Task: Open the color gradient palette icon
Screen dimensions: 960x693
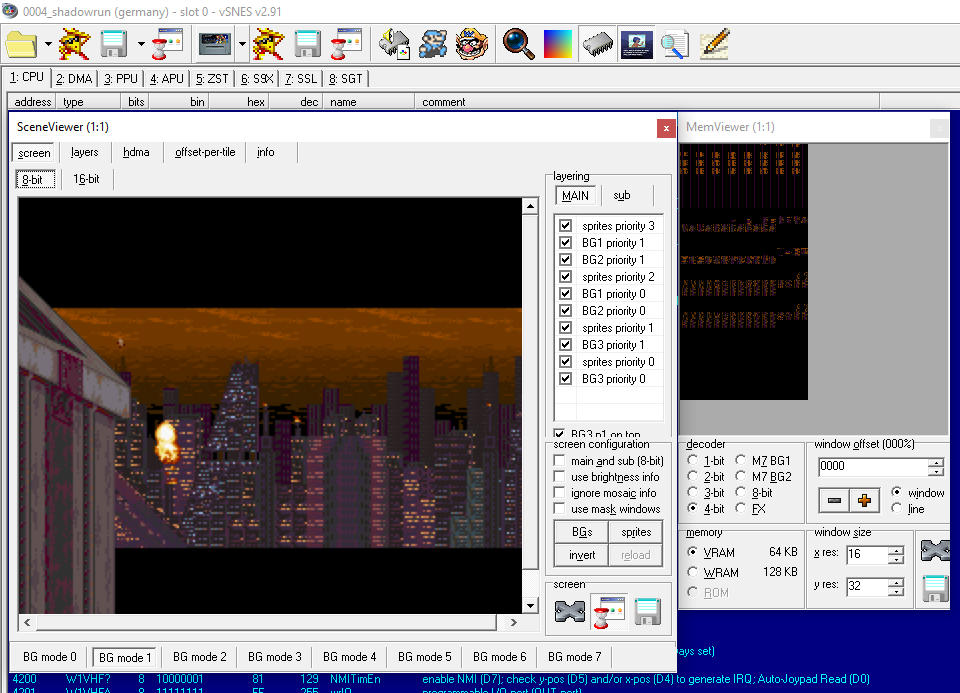Action: pyautogui.click(x=557, y=44)
